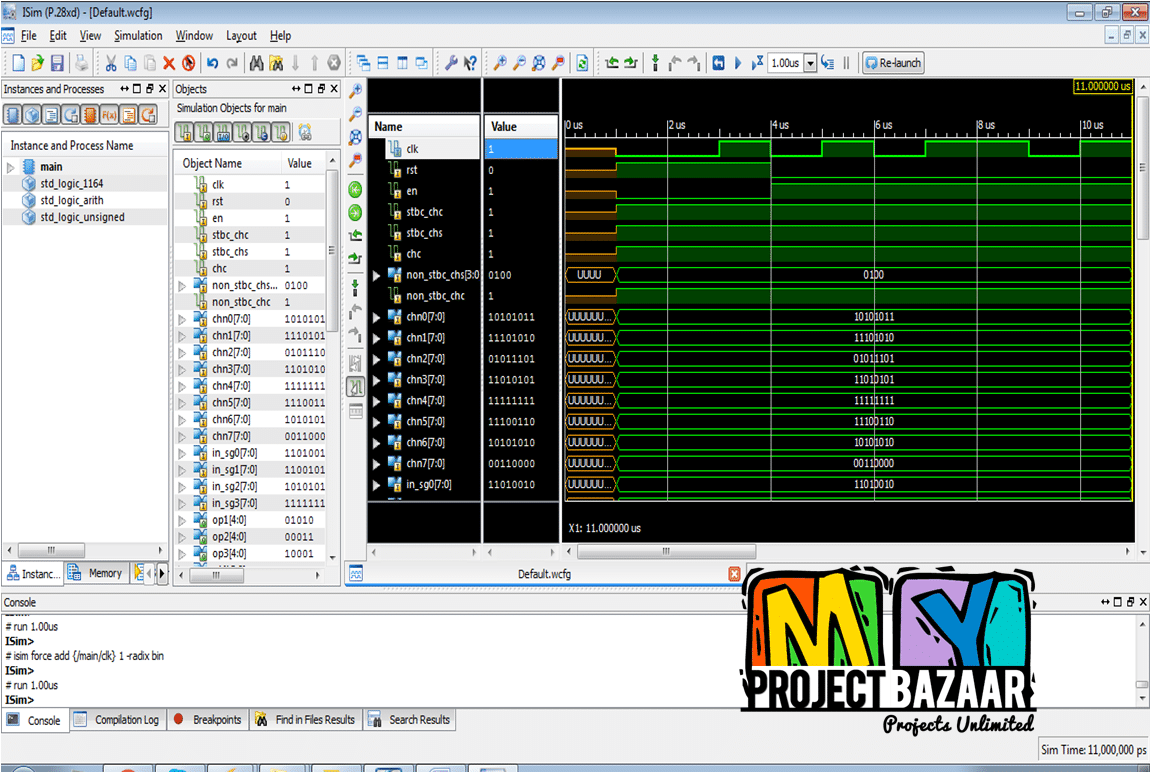1151x773 pixels.
Task: Click the Run All play icon
Action: pyautogui.click(x=739, y=63)
